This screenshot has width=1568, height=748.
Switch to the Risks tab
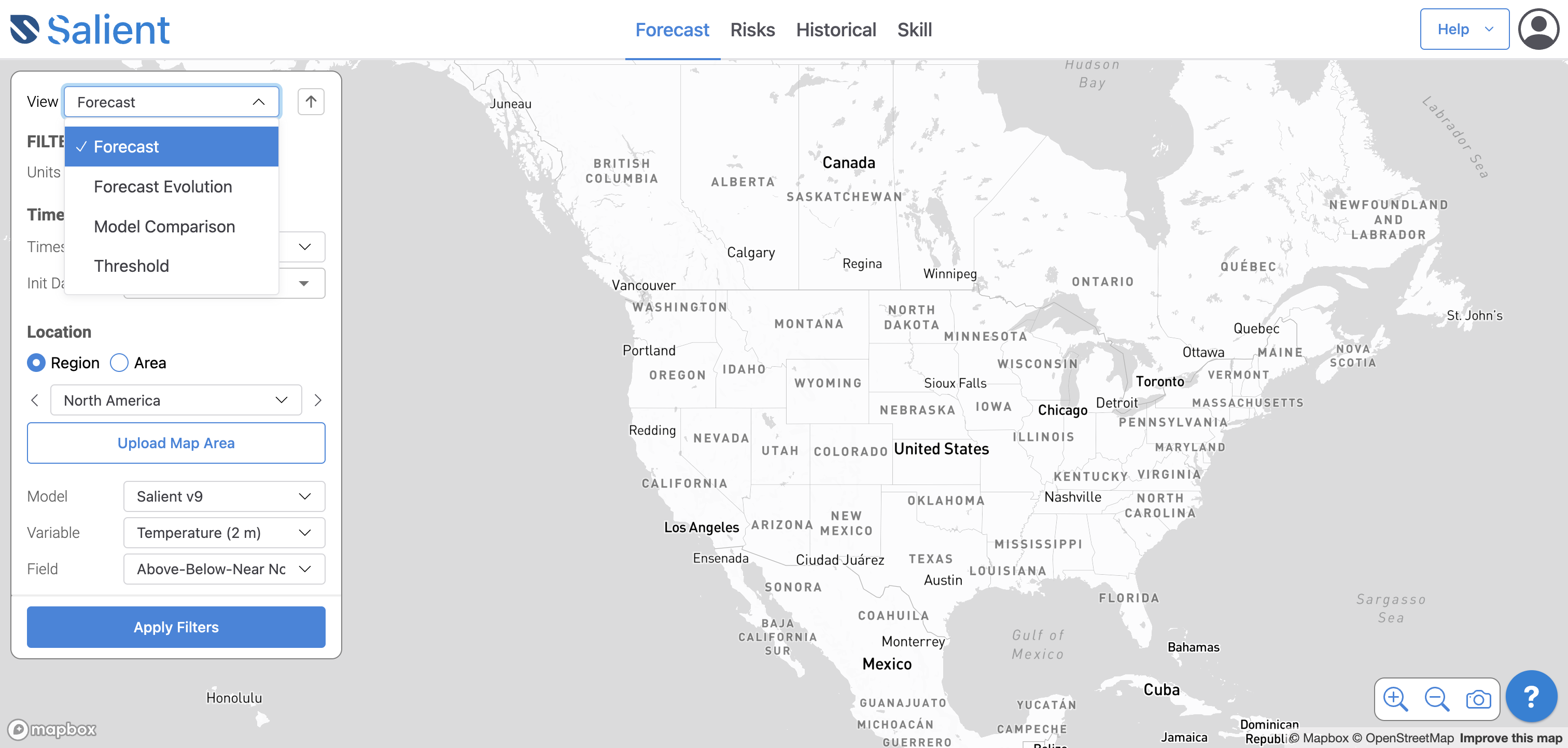pyautogui.click(x=754, y=29)
